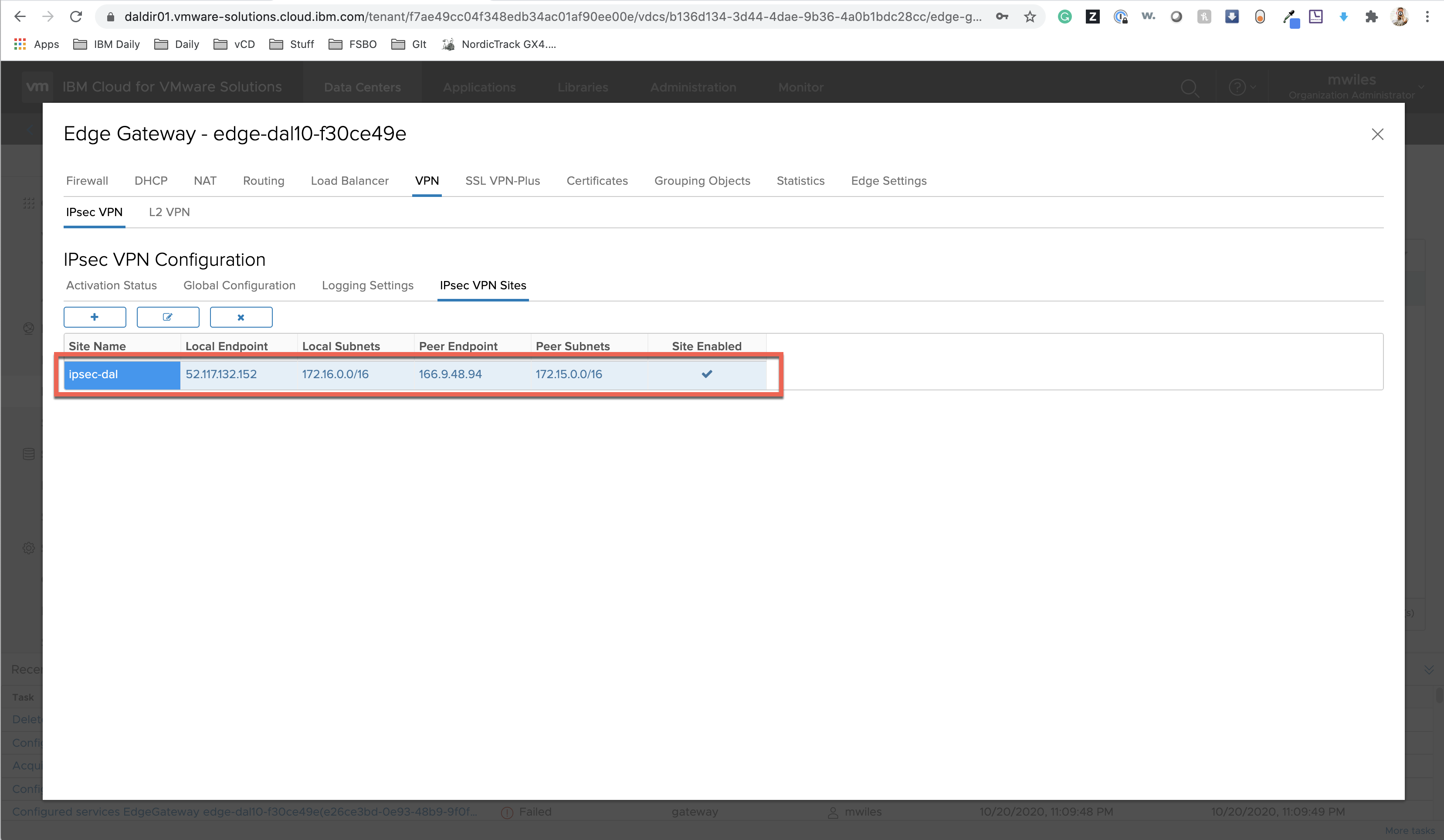Screen dimensions: 1444x840
Task: Close the Edge Gateway dialog
Action: (x=1377, y=134)
